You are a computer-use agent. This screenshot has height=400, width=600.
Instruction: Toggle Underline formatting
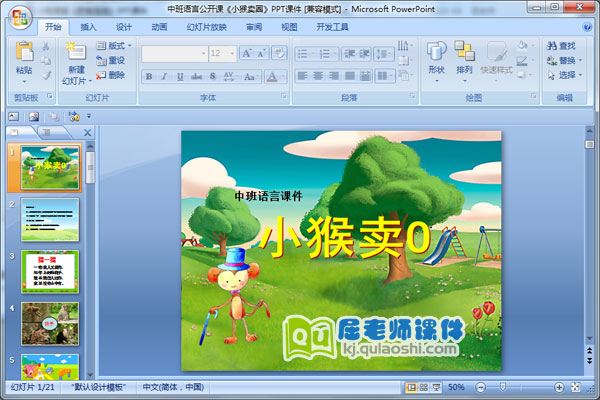pos(180,77)
